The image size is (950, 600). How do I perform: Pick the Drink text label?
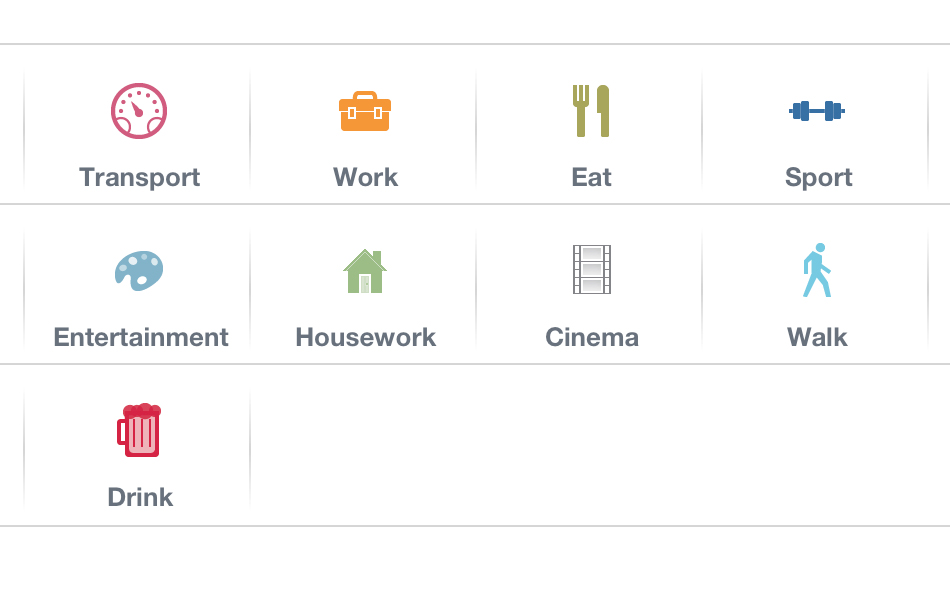[x=140, y=497]
